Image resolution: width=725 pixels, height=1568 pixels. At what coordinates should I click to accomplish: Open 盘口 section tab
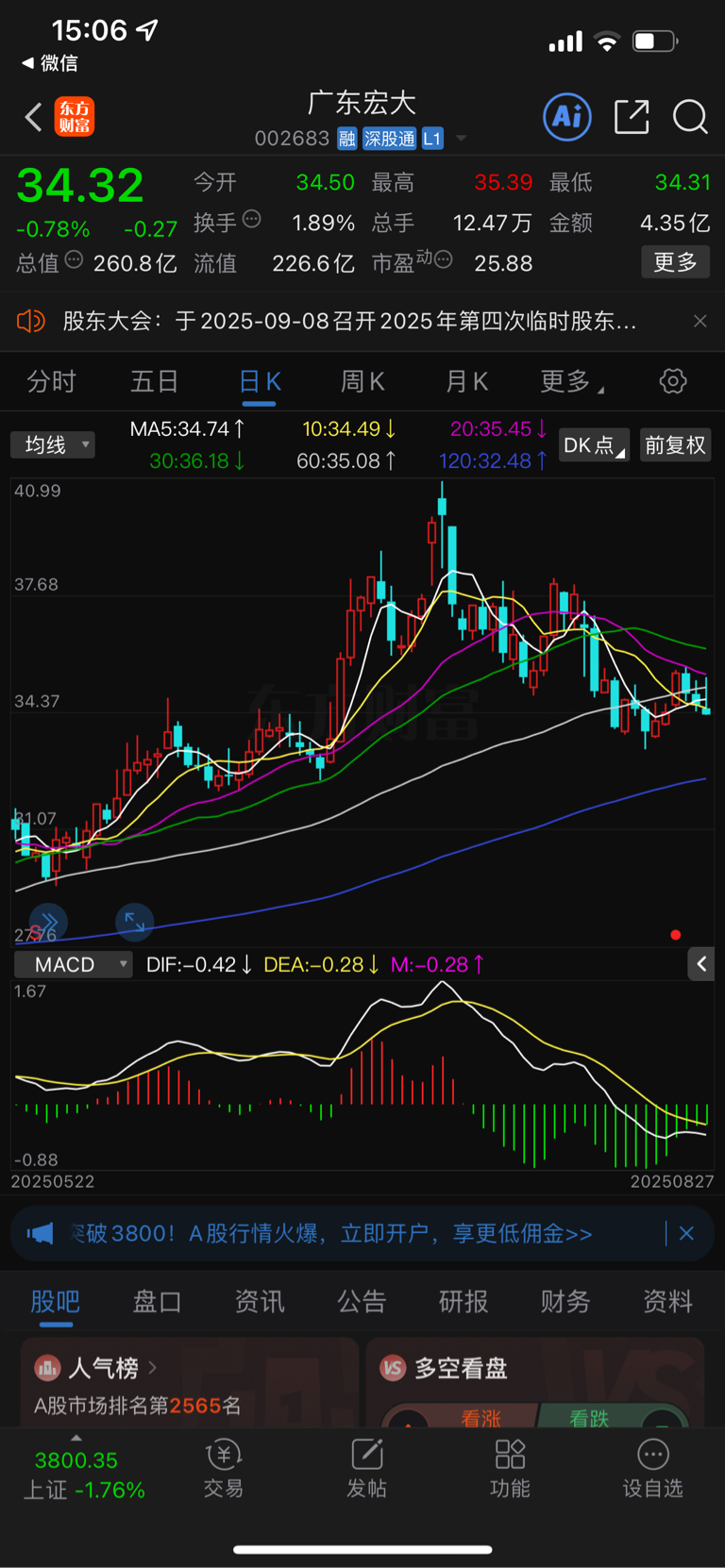[x=157, y=1302]
